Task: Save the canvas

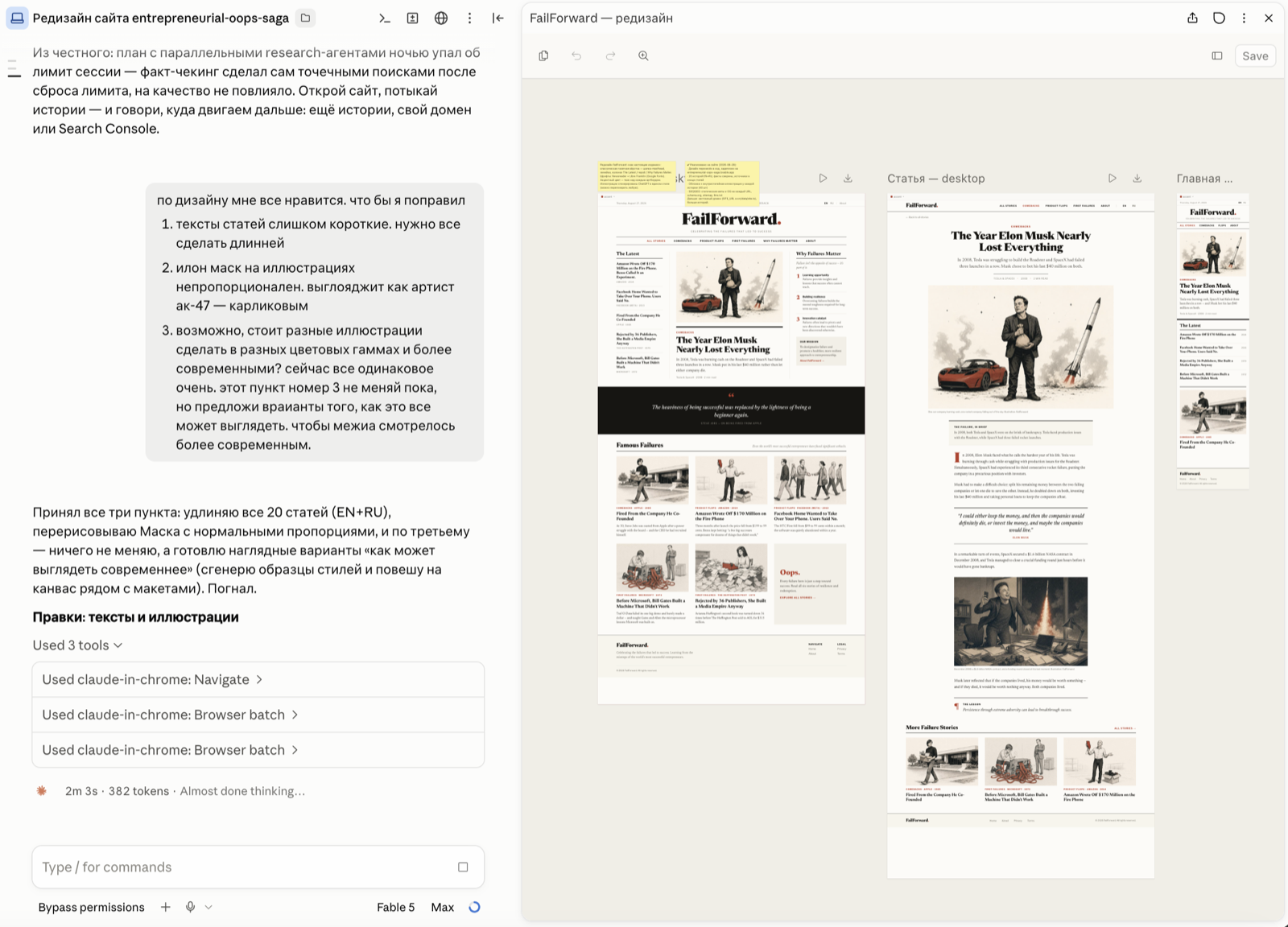Action: [x=1255, y=56]
